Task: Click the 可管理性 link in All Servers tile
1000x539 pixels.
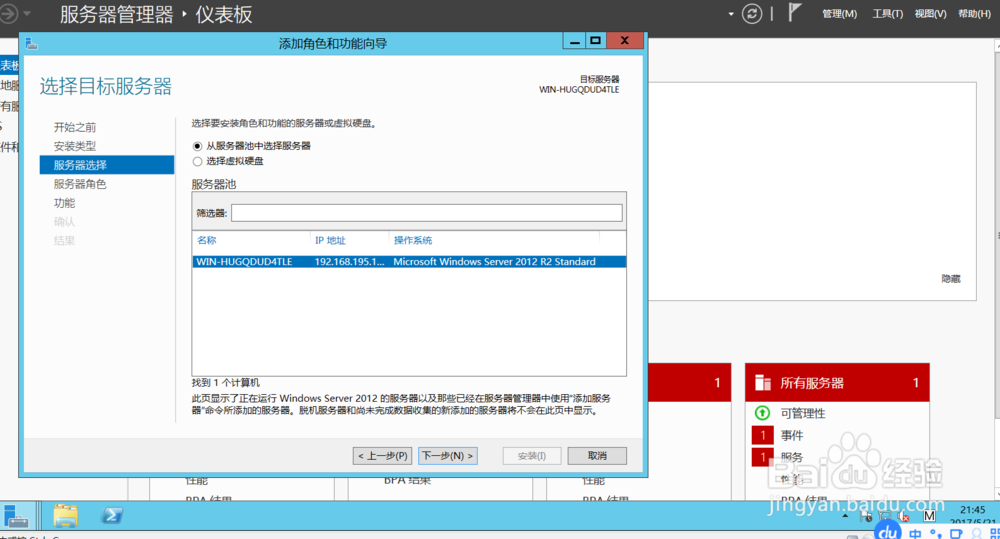Action: click(x=803, y=413)
